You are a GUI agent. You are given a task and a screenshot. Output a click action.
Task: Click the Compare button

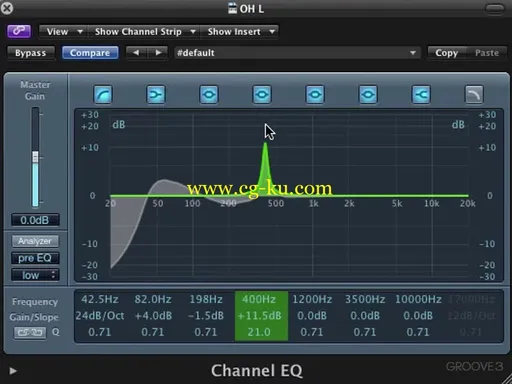90,53
